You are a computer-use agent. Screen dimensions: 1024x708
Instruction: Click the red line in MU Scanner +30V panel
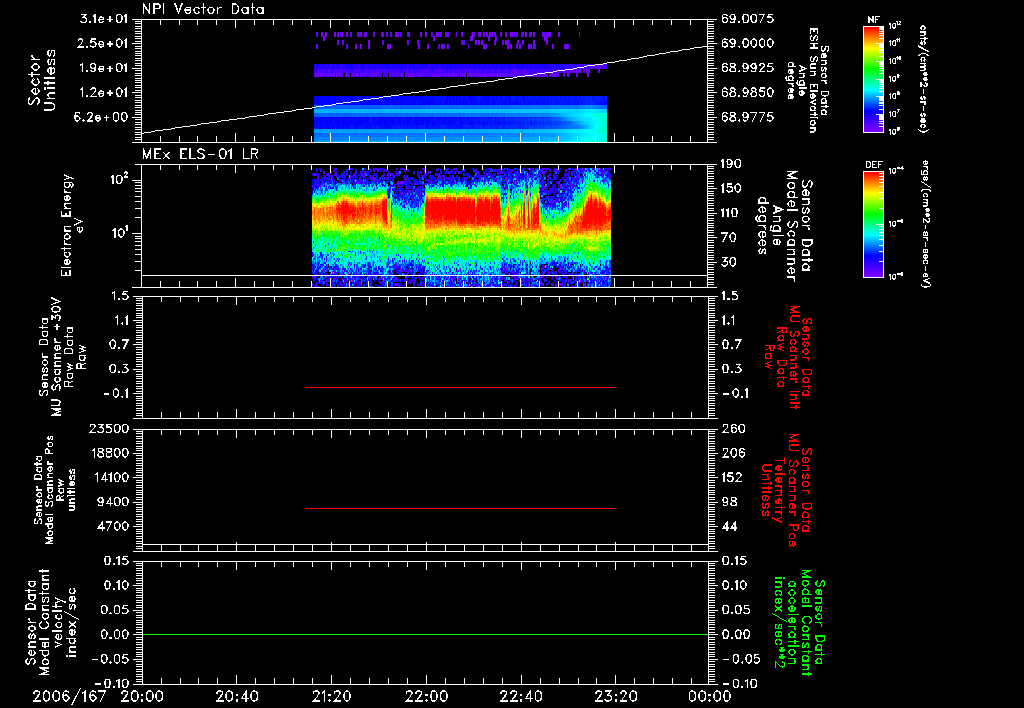(x=460, y=387)
